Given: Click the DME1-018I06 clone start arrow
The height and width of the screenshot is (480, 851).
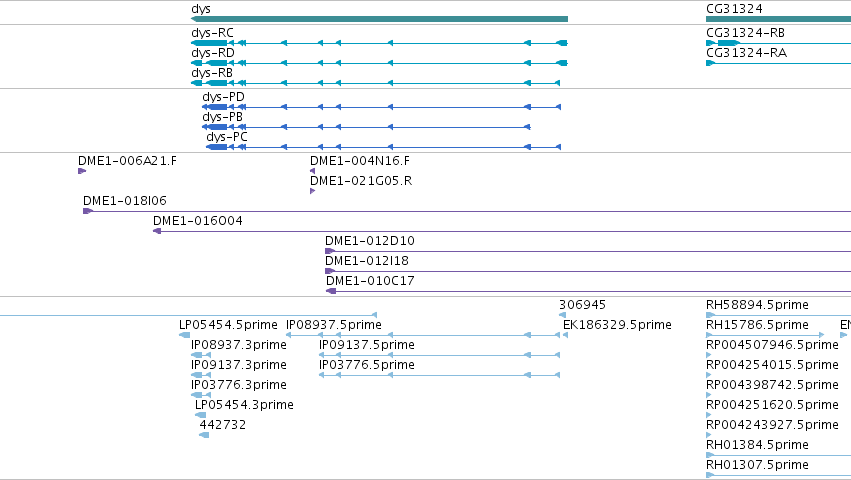Looking at the screenshot, I should pos(88,211).
